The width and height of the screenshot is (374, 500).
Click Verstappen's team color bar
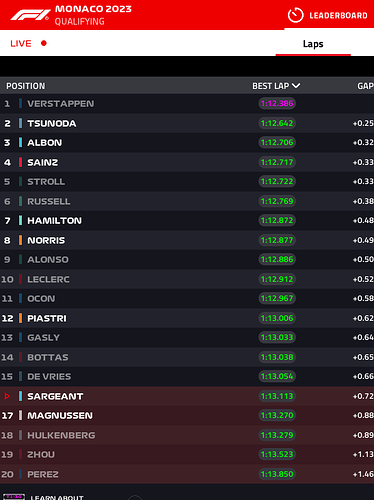[20, 104]
